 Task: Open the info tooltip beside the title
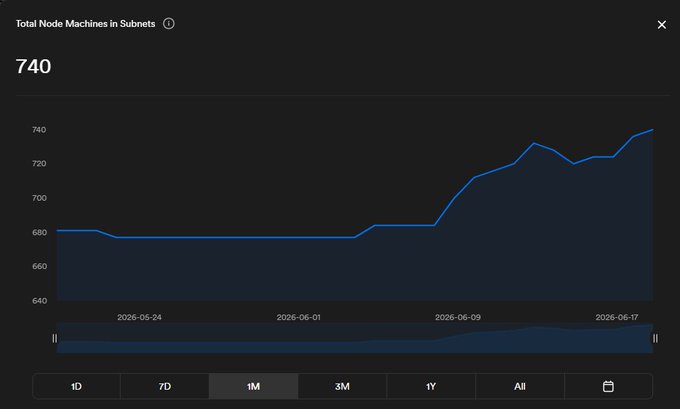point(169,23)
